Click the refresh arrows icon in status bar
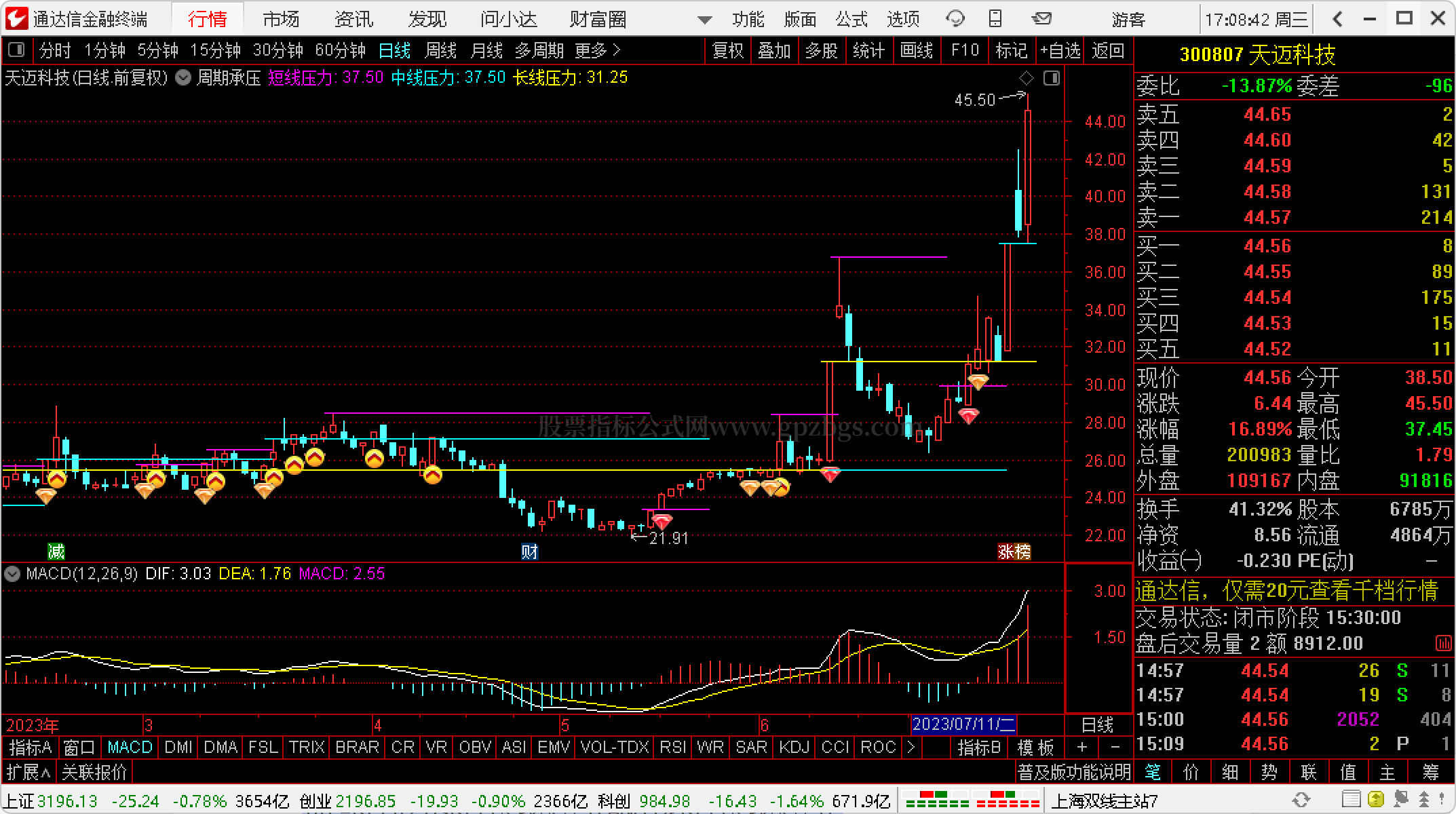 pos(1301,800)
